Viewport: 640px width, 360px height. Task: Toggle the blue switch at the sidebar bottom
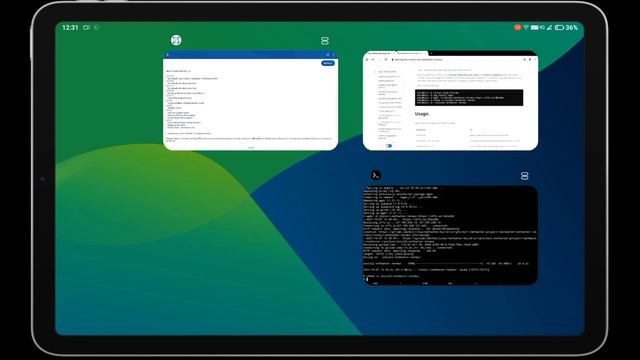pyautogui.click(x=389, y=146)
